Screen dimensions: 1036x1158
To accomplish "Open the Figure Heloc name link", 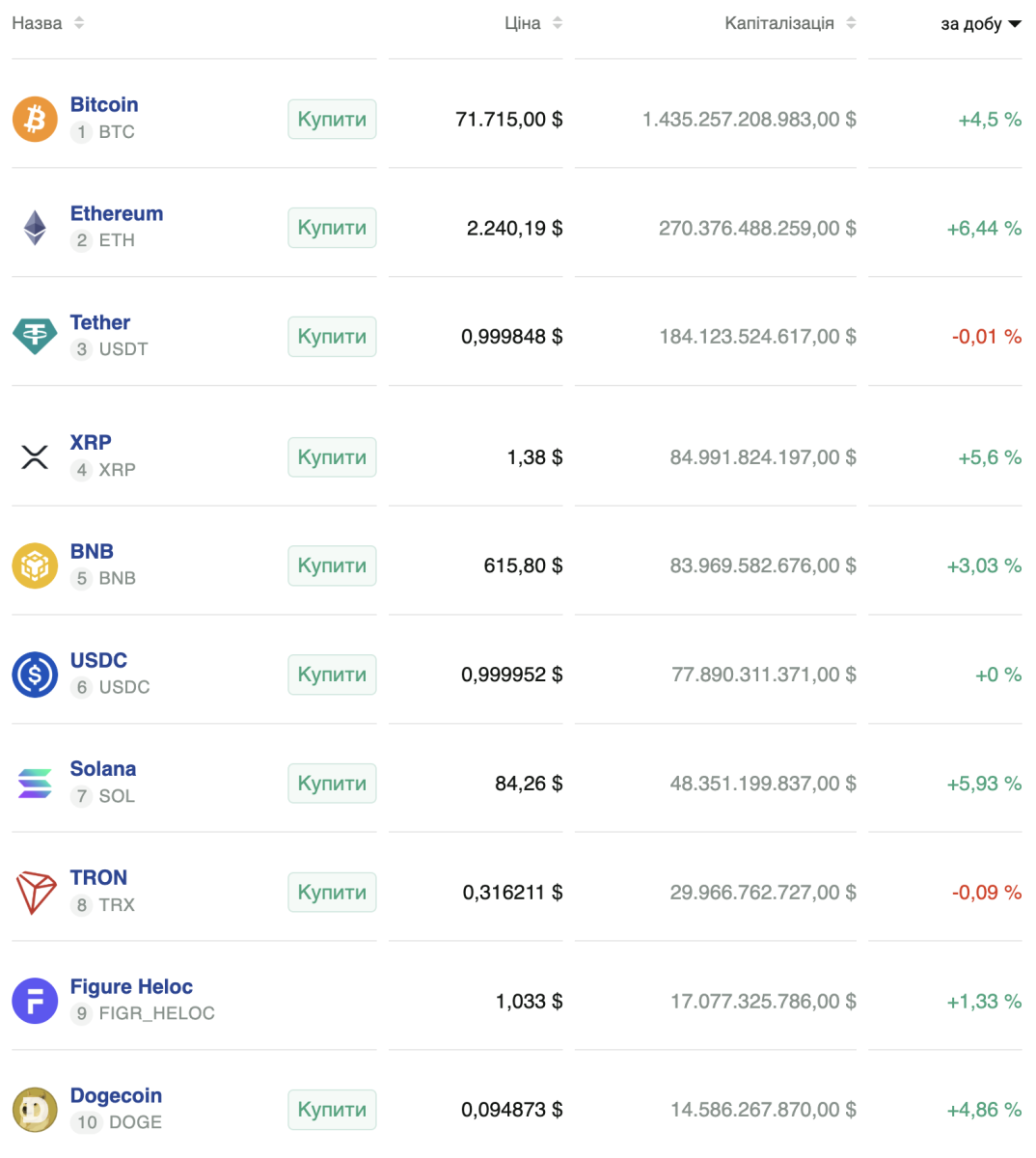I will [131, 986].
